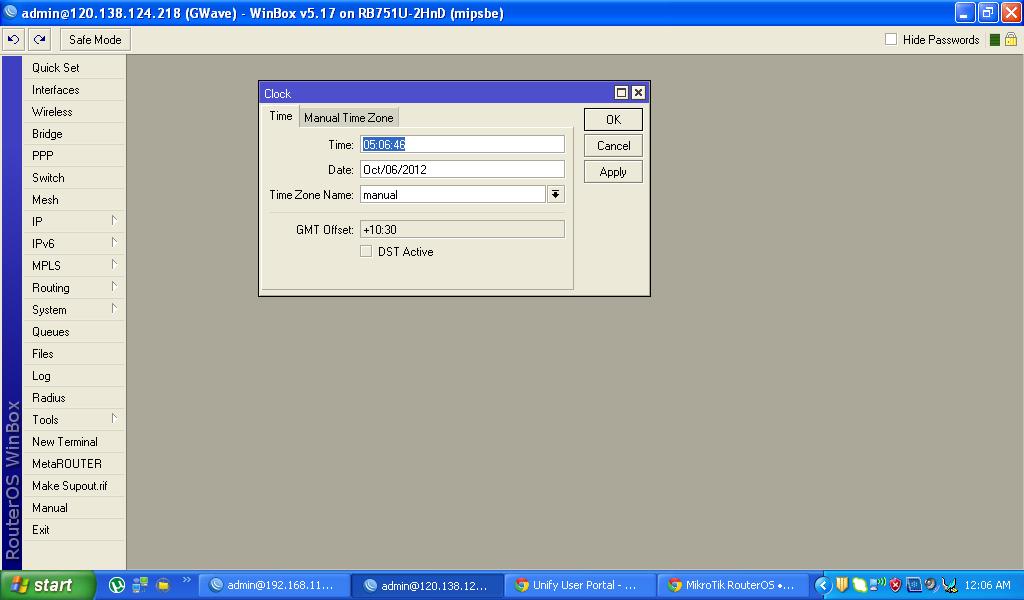1024x600 pixels.
Task: Open Unify User Portal Chrome taskbar button
Action: [580, 586]
